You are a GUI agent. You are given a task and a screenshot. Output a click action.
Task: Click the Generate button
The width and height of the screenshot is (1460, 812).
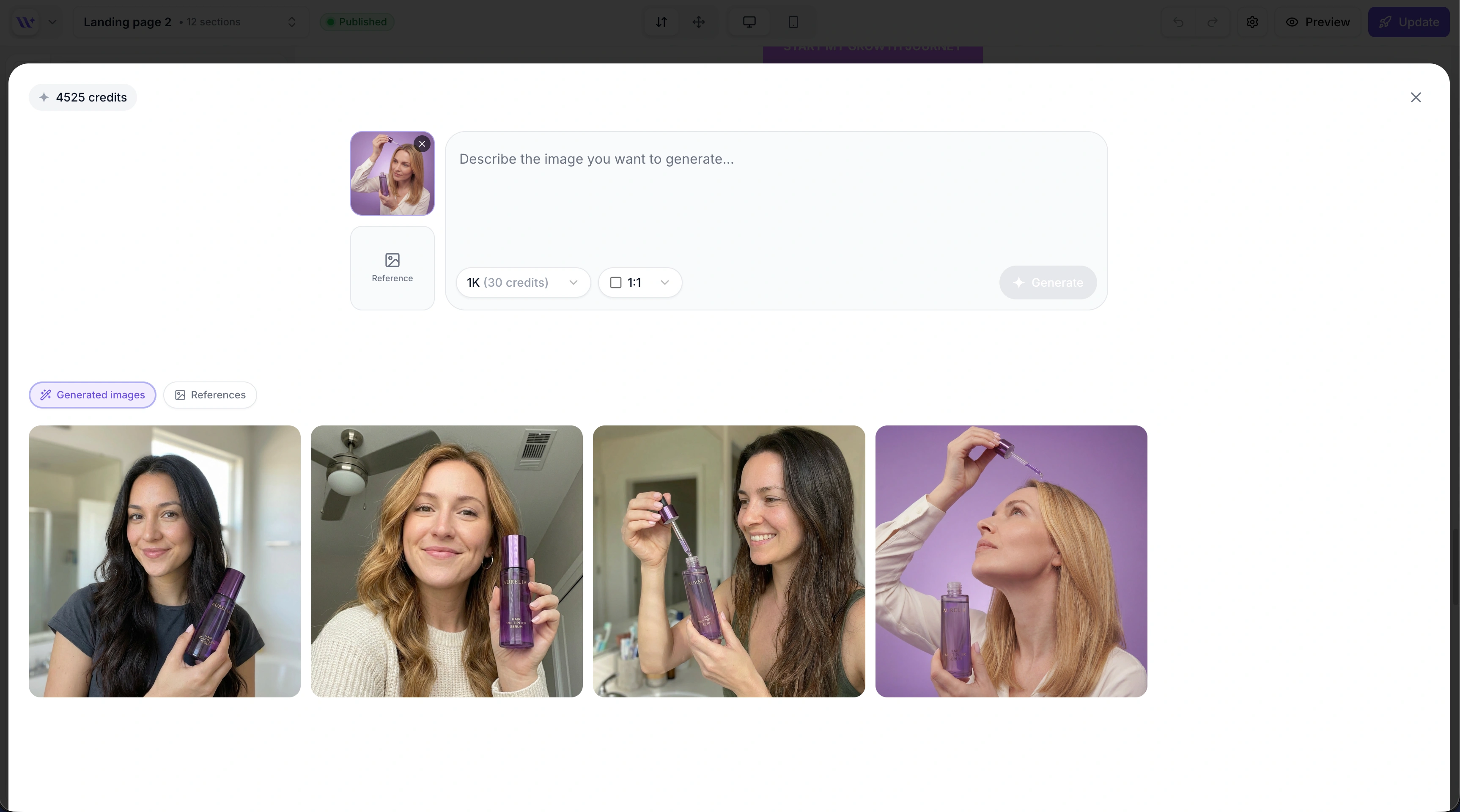click(x=1048, y=282)
